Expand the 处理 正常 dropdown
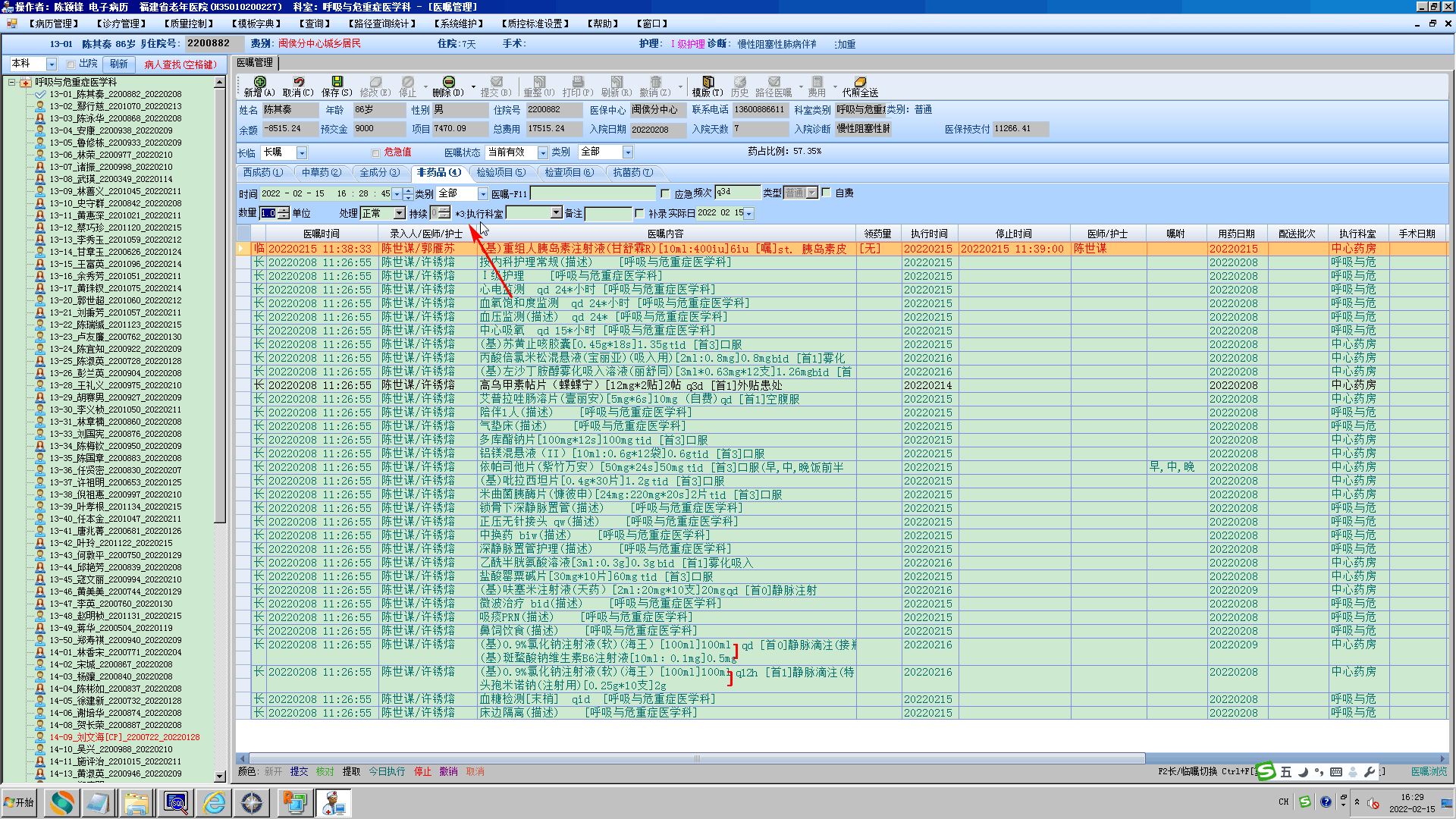Screen dimensions: 1456x819 (400, 213)
